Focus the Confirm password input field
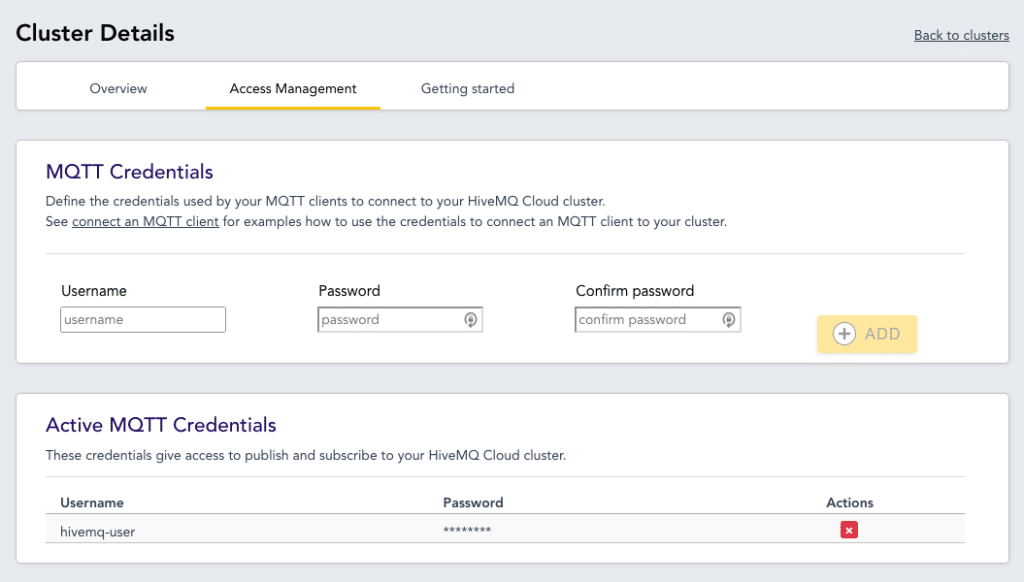The height and width of the screenshot is (582, 1024). pyautogui.click(x=658, y=319)
